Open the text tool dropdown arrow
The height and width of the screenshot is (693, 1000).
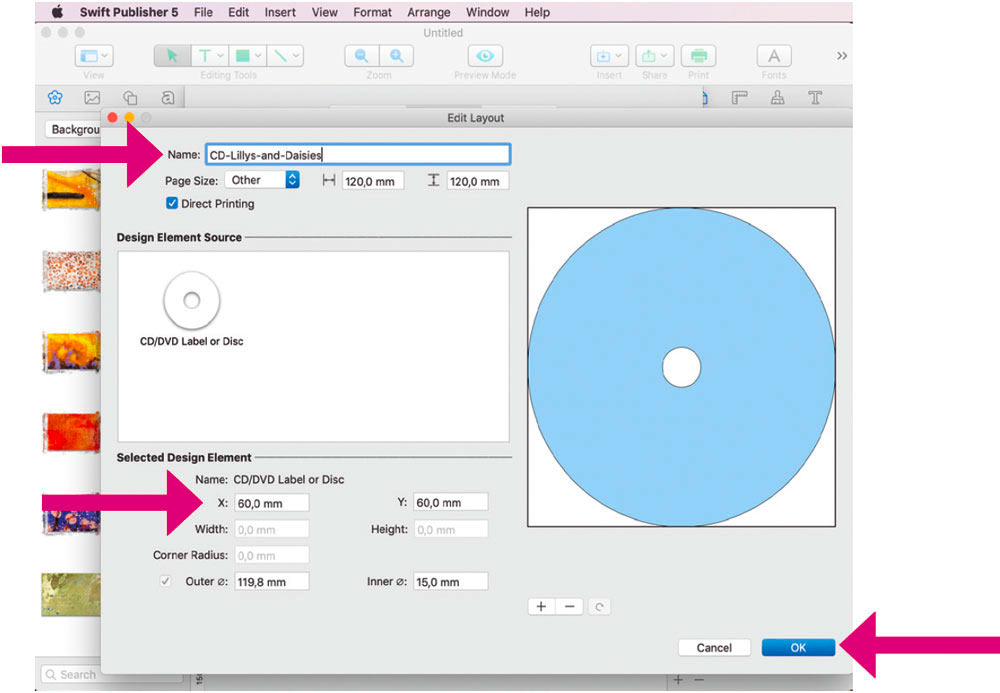coord(220,56)
